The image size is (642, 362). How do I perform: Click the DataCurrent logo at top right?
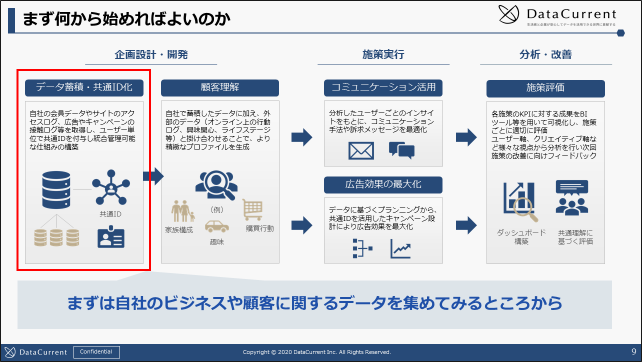(557, 15)
